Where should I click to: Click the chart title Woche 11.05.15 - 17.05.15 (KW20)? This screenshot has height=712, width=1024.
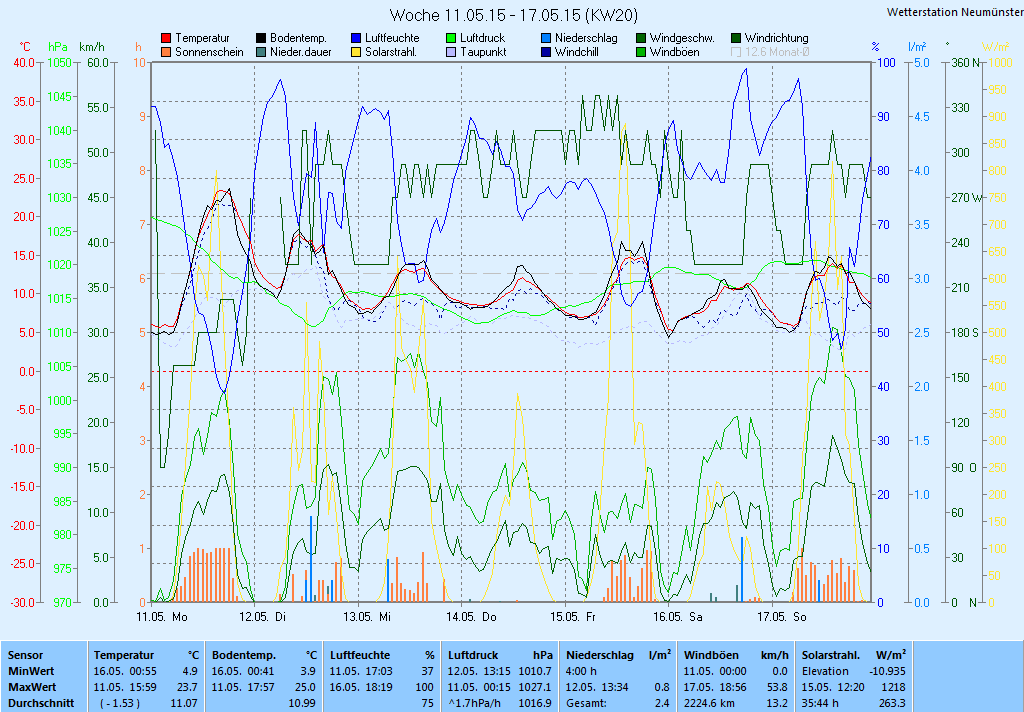click(x=513, y=15)
